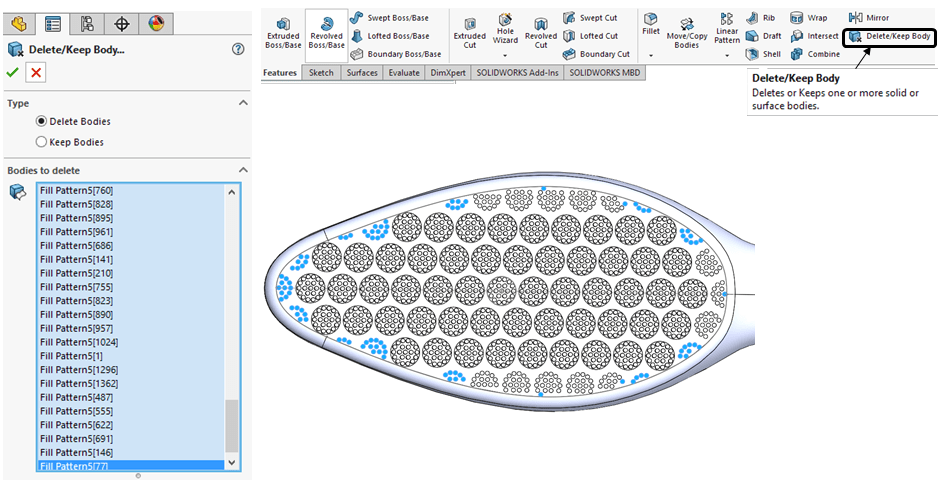Open the Hole Wizard tool
Image resolution: width=943 pixels, height=480 pixels.
tap(505, 30)
